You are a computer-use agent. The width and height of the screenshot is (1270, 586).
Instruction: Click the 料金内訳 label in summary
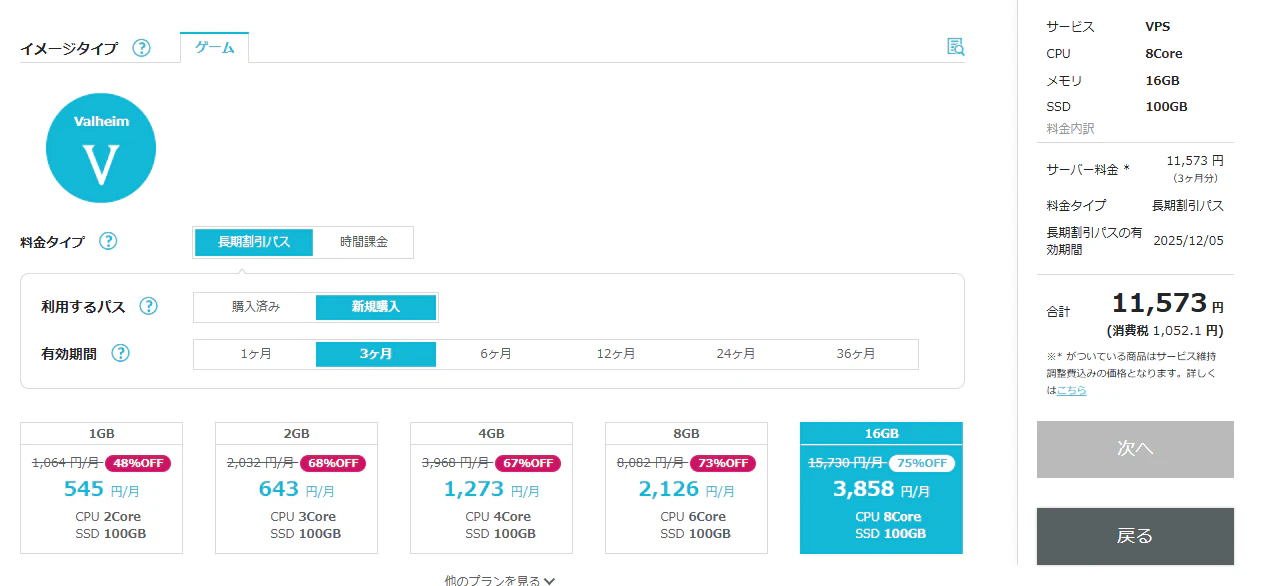[1070, 129]
